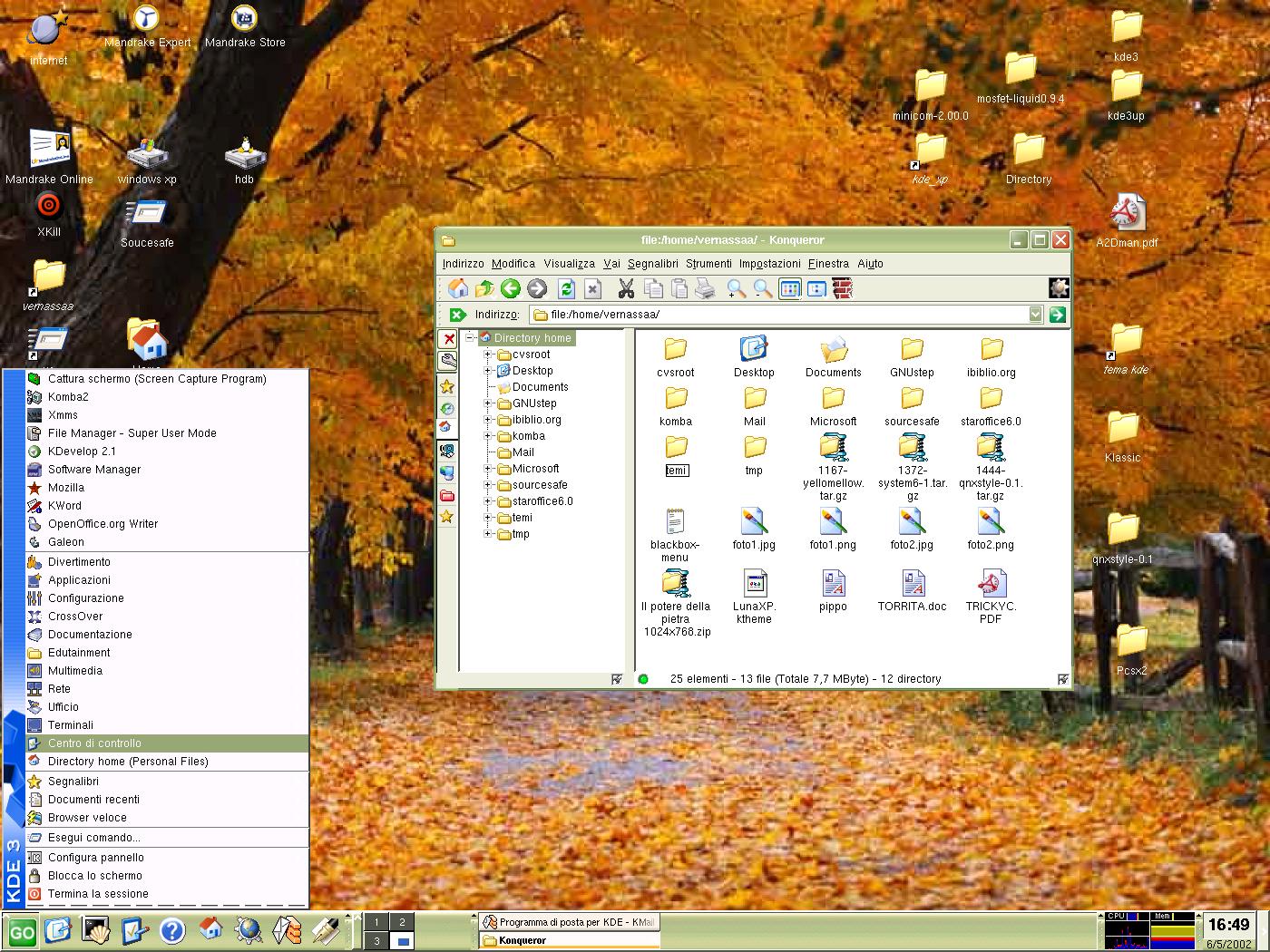Collapse the Directory home tree node
The image size is (1270, 952).
[x=471, y=338]
